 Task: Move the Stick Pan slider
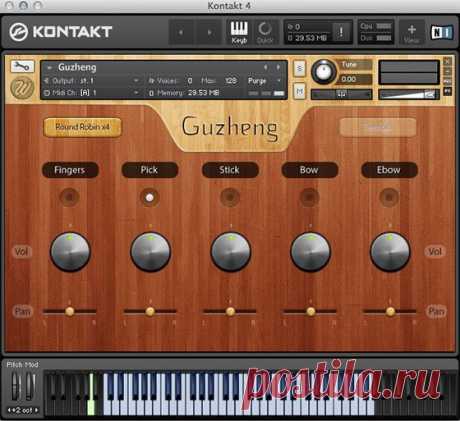(230, 311)
